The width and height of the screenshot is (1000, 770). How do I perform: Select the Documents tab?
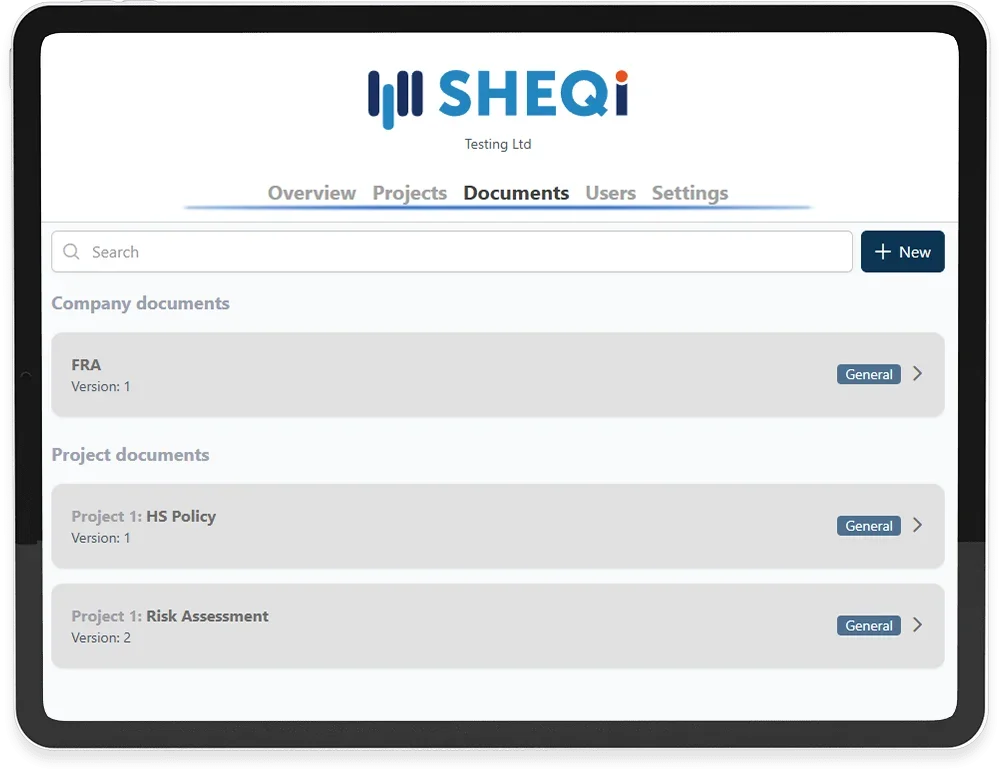click(516, 193)
